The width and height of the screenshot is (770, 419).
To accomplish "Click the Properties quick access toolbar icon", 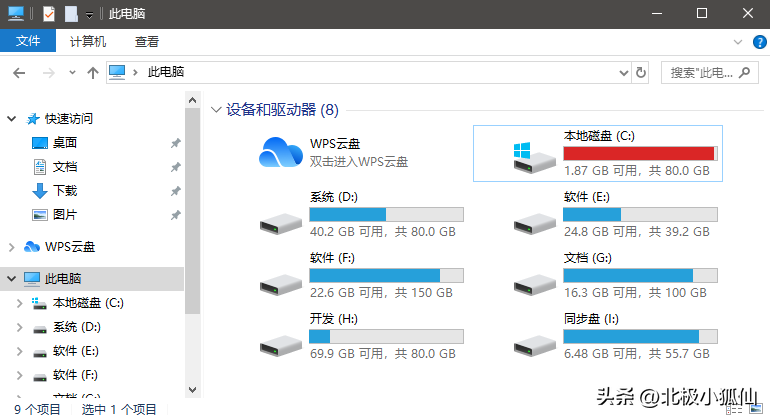I will (49, 14).
